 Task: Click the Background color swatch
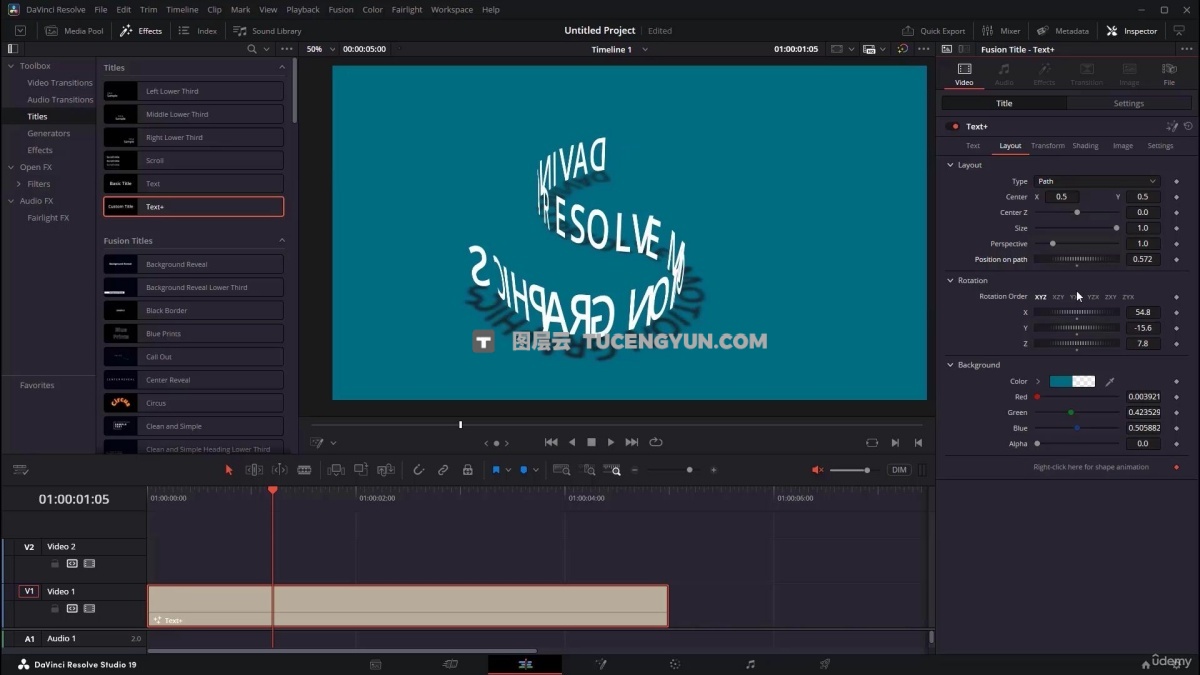[x=1072, y=381]
